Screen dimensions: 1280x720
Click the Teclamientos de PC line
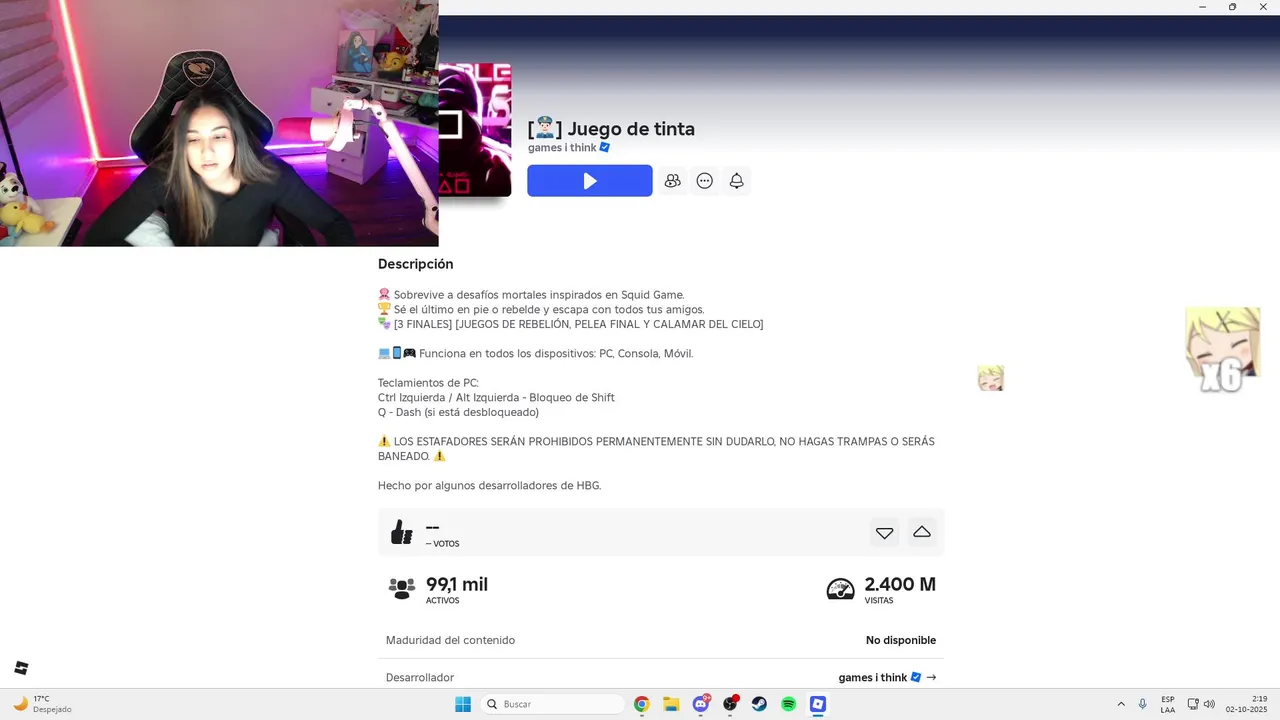tap(428, 383)
